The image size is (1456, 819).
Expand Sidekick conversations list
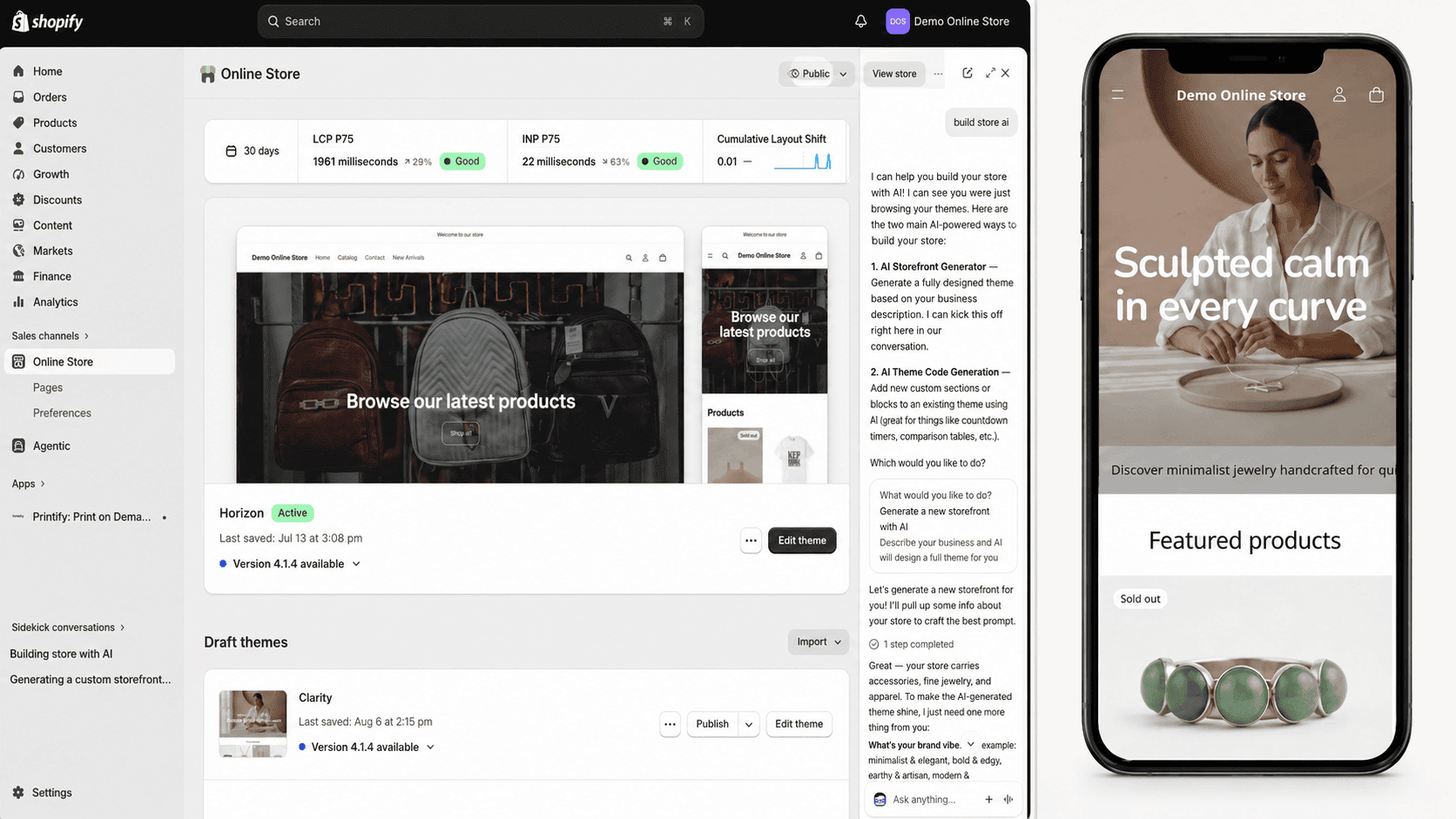68,628
